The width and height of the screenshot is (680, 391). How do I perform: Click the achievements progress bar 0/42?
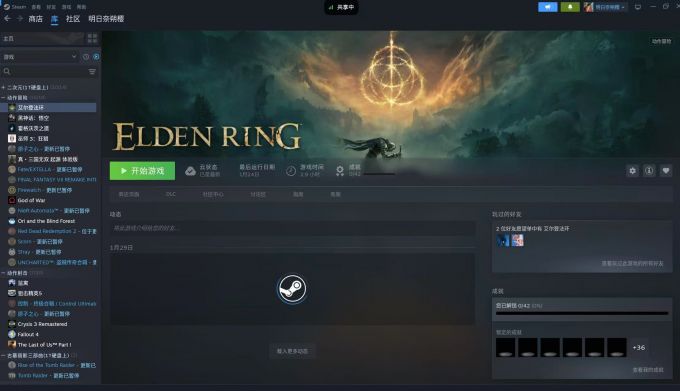point(582,313)
